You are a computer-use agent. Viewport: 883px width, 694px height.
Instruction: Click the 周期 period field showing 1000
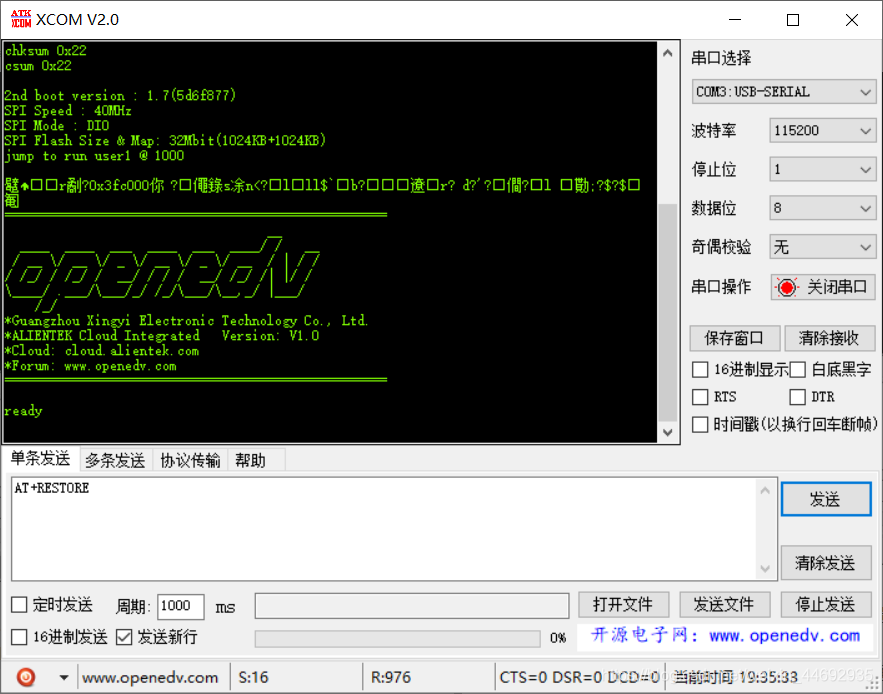tap(180, 606)
